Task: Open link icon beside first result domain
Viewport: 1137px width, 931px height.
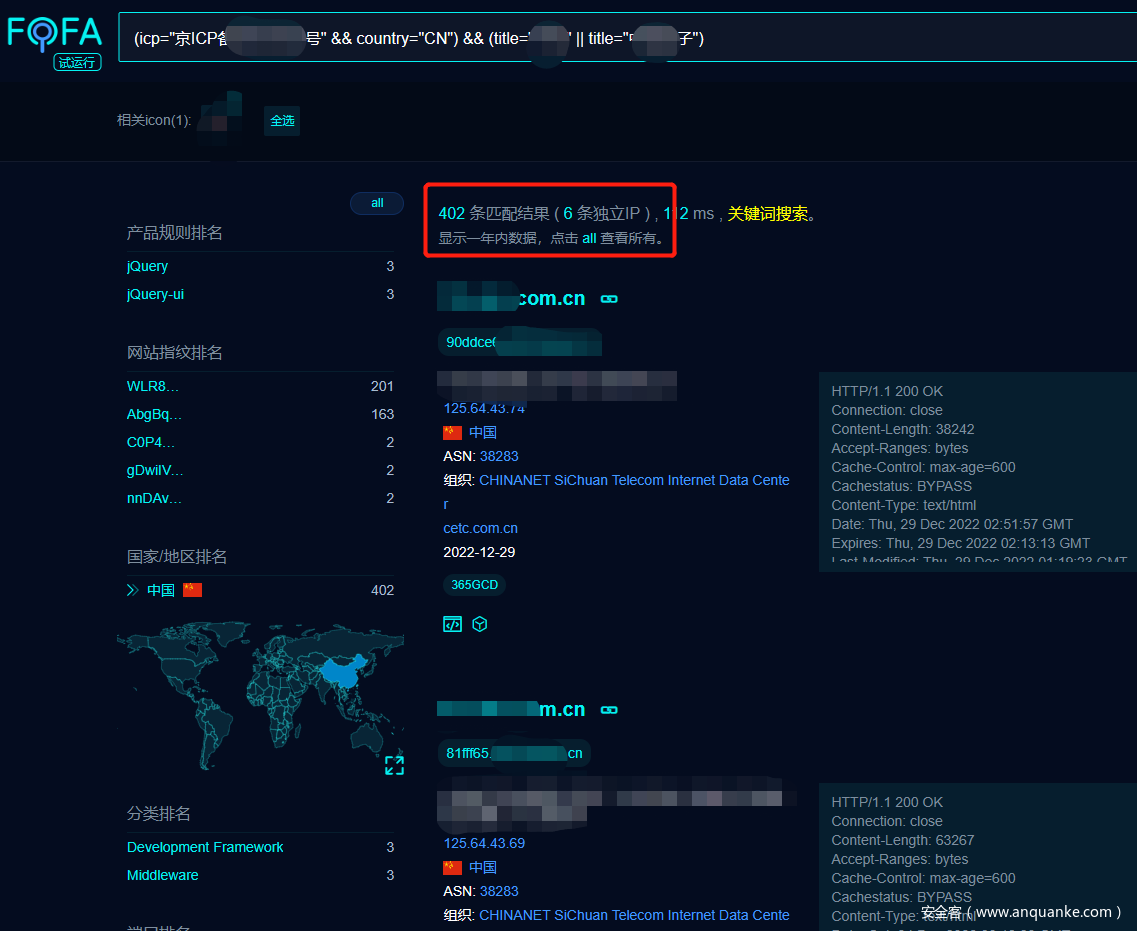Action: (608, 299)
